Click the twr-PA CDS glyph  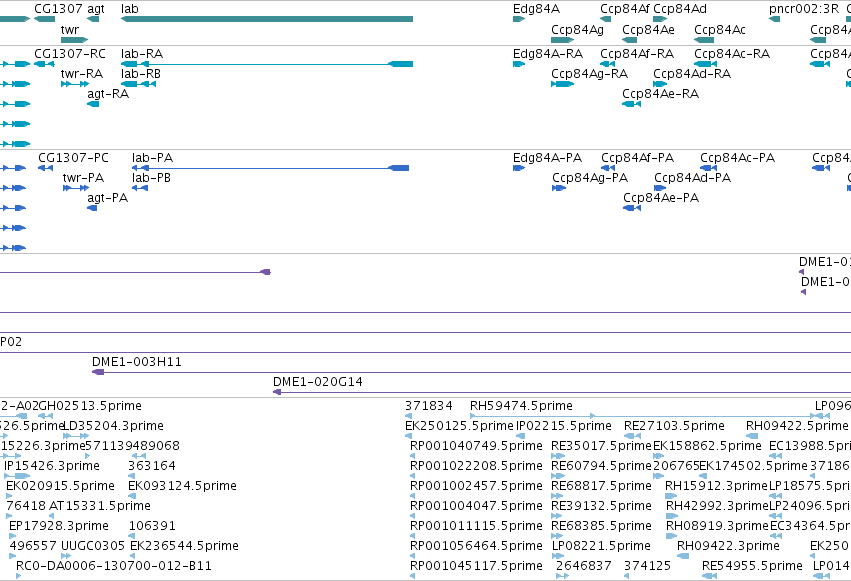tap(75, 188)
